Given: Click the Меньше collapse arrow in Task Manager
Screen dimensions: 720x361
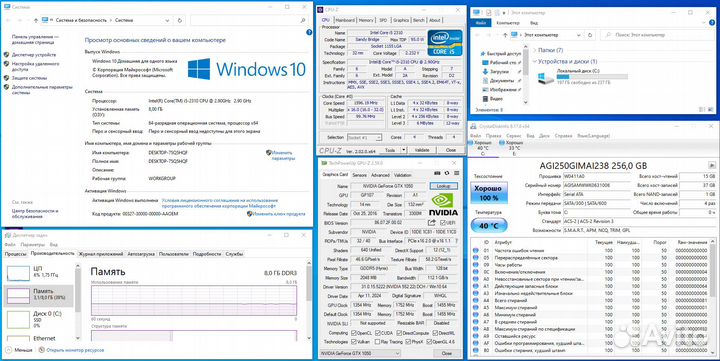Looking at the screenshot, I should (x=8, y=350).
